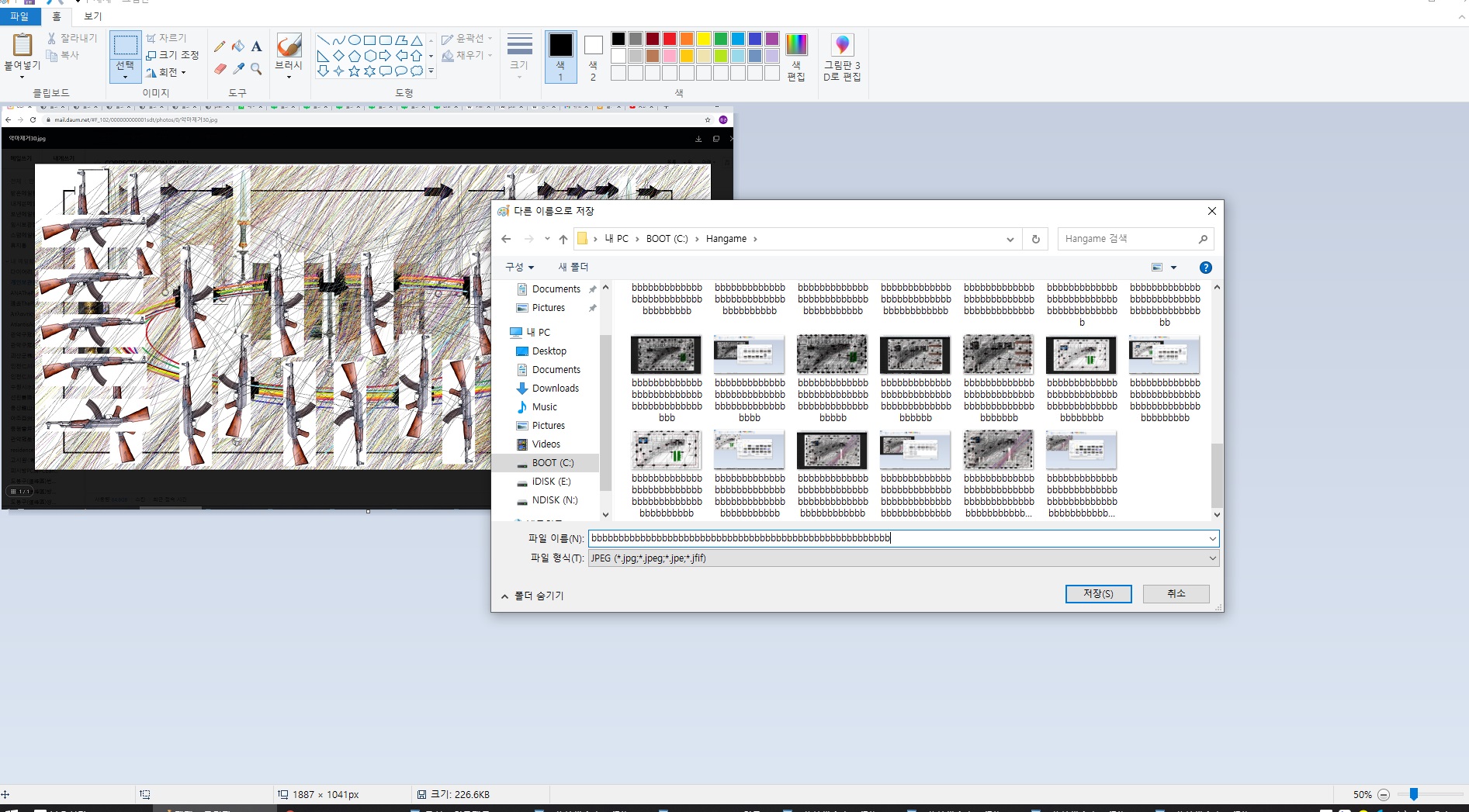The height and width of the screenshot is (812, 1469).
Task: Open the view options dropdown arrow
Action: tap(1173, 268)
